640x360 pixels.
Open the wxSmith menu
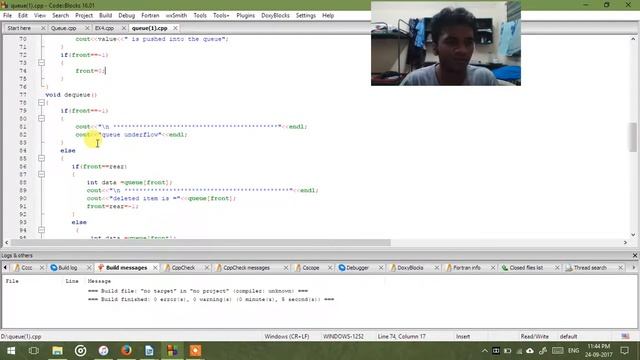176,16
